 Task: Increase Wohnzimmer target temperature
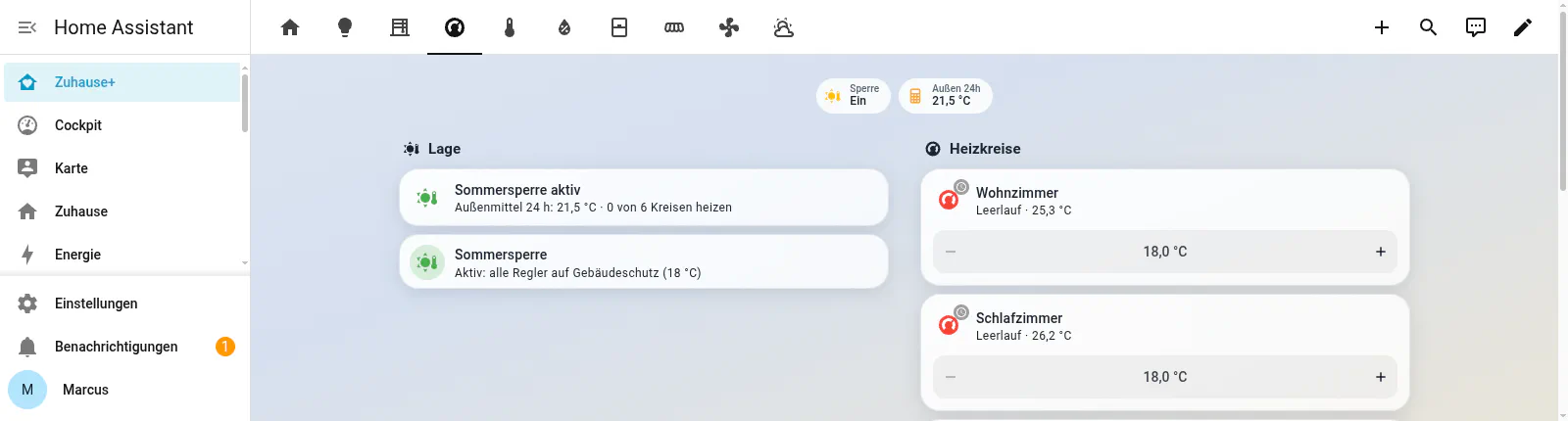pos(1381,252)
